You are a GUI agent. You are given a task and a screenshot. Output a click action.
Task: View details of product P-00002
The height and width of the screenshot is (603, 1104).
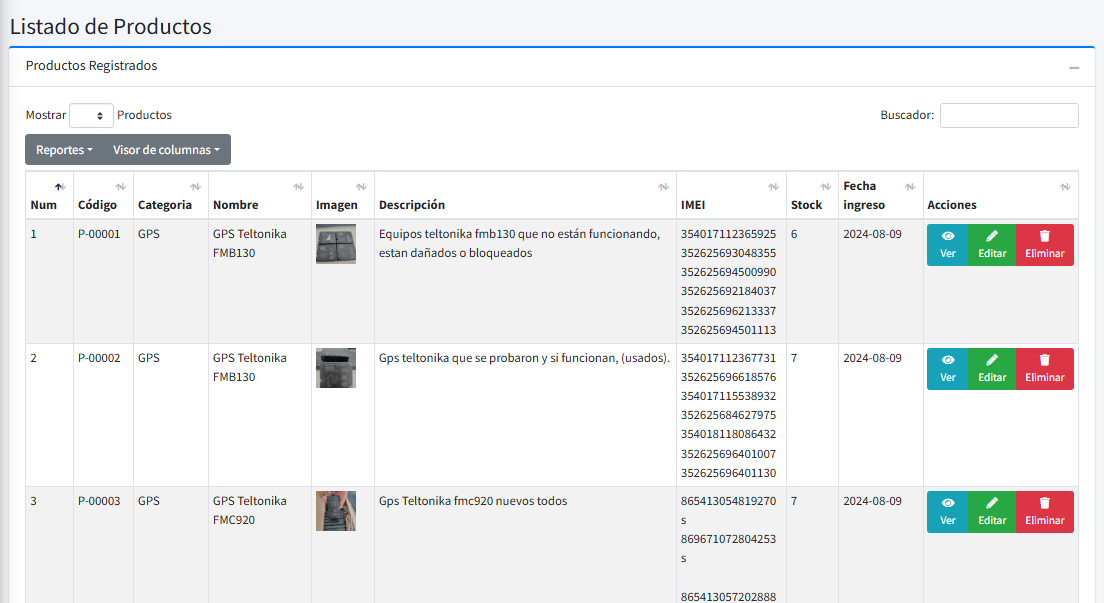[x=947, y=369]
